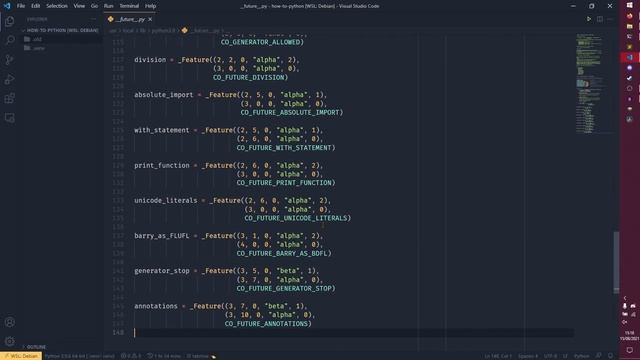Open the View menu

click(x=79, y=6)
